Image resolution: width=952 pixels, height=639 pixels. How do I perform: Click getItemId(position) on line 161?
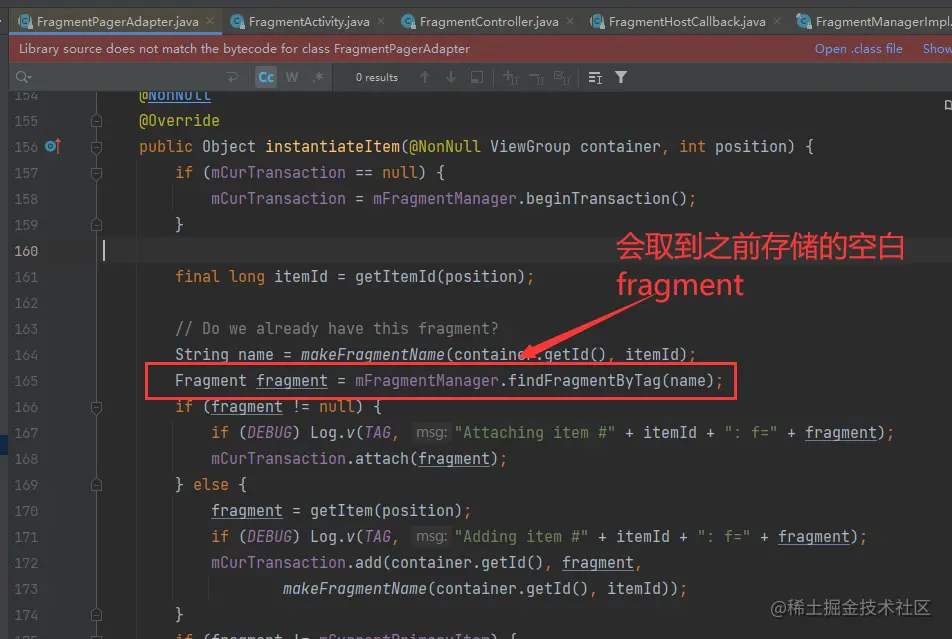click(440, 277)
